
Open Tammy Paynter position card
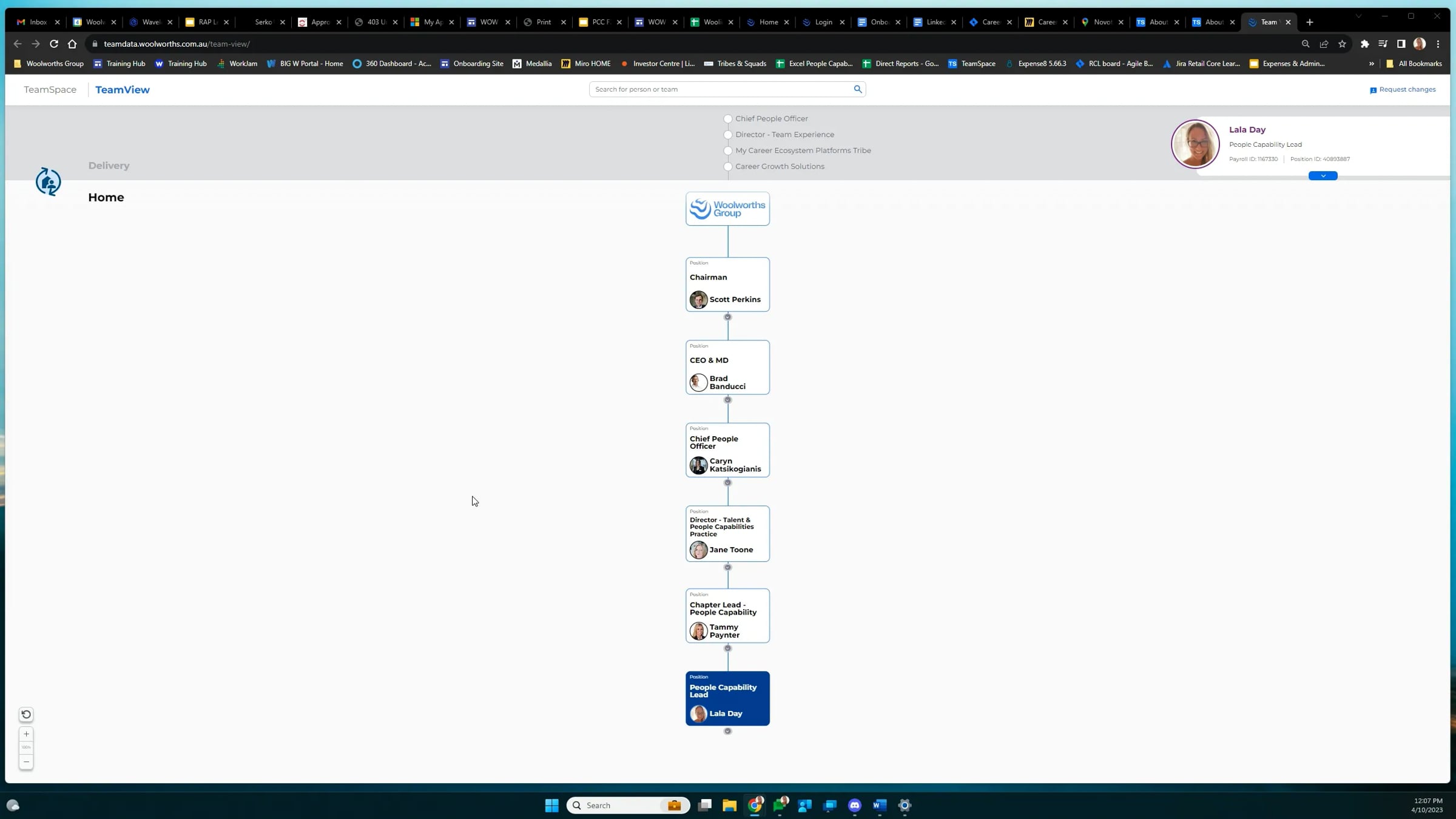tap(727, 616)
